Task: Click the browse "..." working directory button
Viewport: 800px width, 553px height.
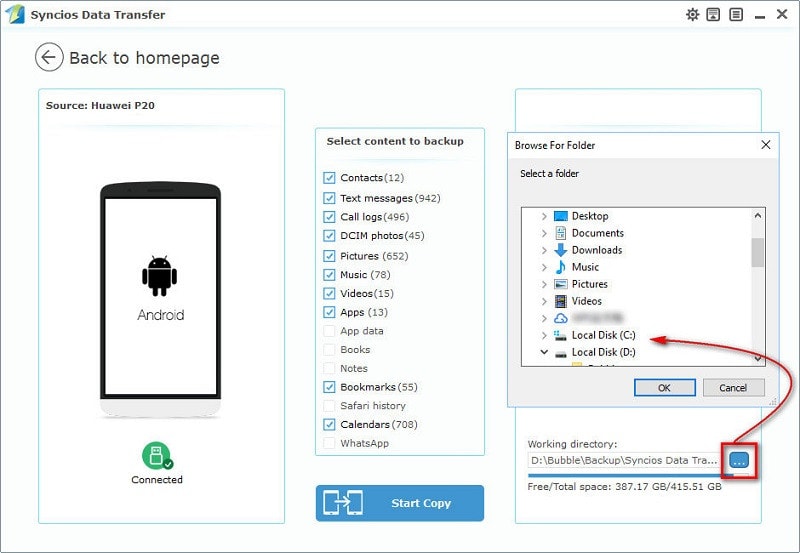Action: (x=739, y=460)
